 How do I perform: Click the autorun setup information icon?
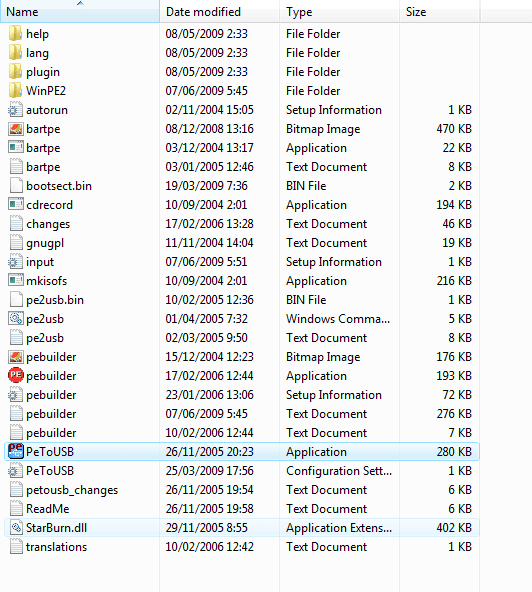pos(15,109)
